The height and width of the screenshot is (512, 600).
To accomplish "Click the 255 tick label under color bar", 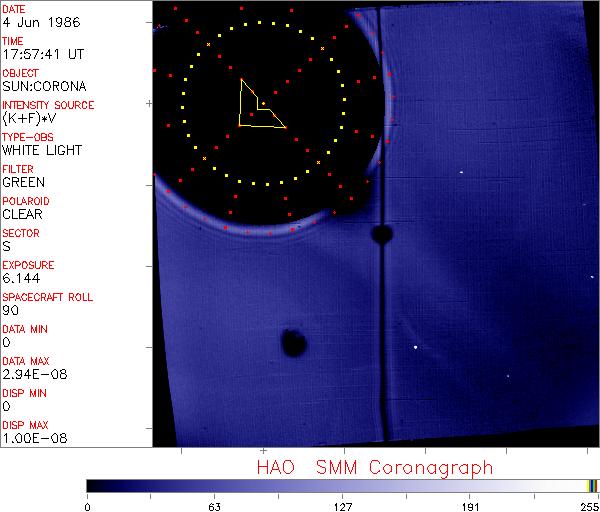I will pyautogui.click(x=588, y=504).
